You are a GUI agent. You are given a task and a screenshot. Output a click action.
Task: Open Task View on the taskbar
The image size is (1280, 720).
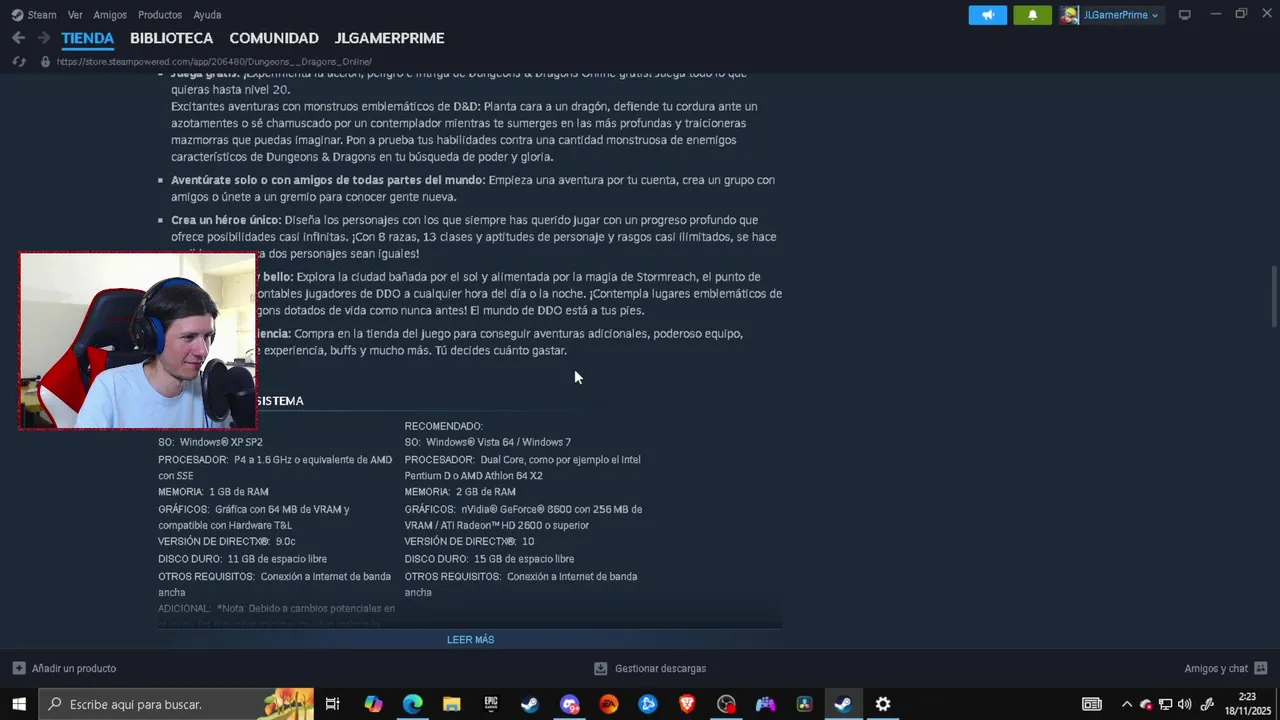[x=333, y=704]
